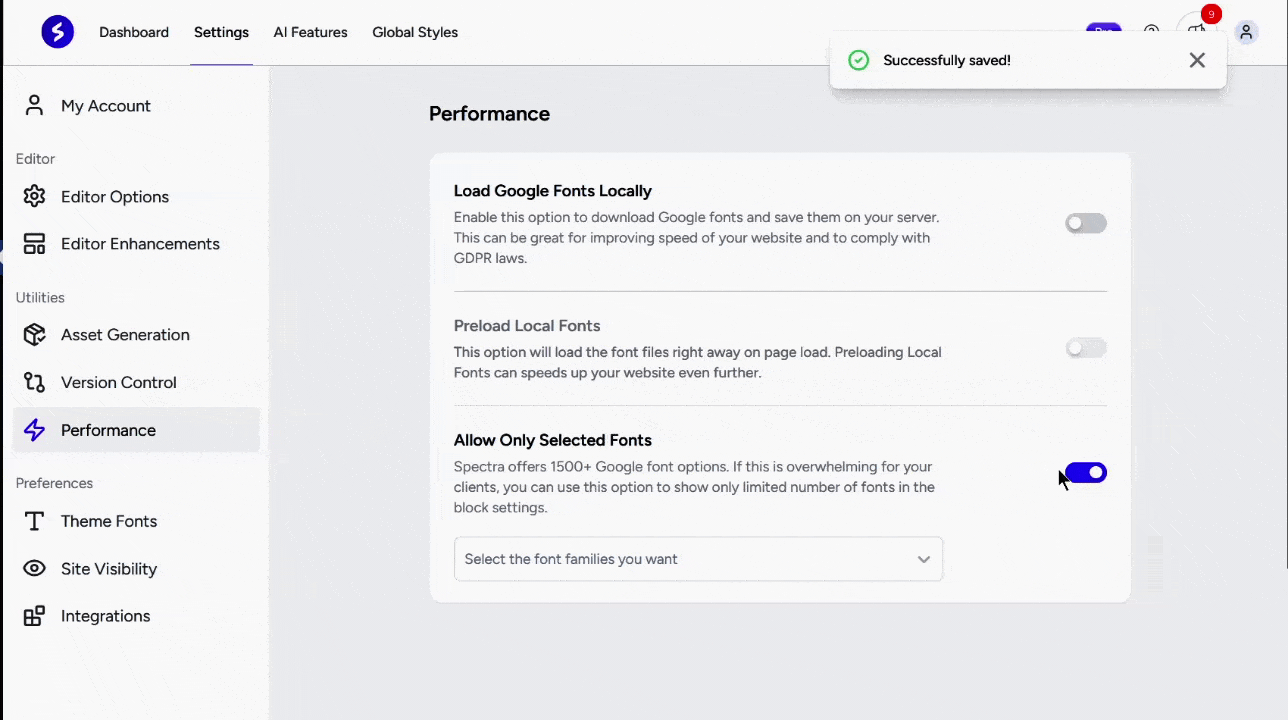The width and height of the screenshot is (1288, 720).
Task: Expand the font families dropdown chevron
Action: [924, 559]
